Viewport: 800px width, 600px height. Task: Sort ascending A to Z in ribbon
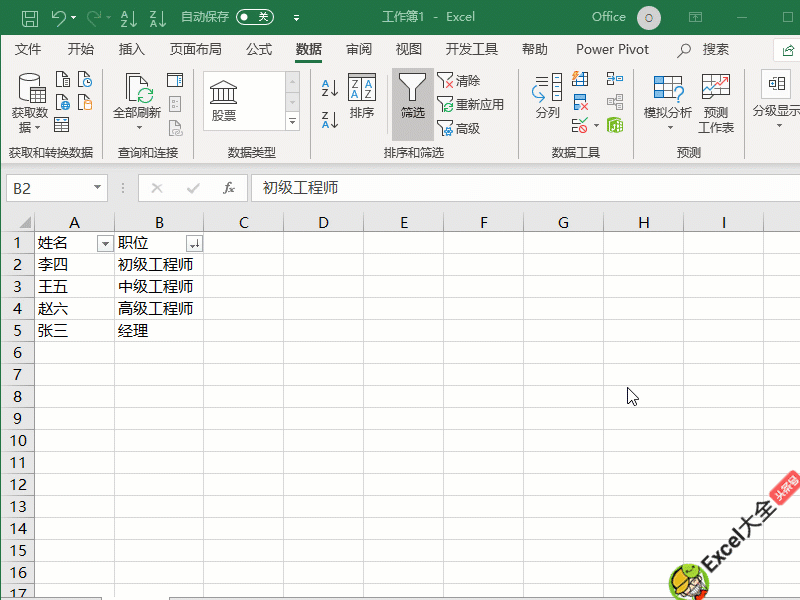pos(330,88)
